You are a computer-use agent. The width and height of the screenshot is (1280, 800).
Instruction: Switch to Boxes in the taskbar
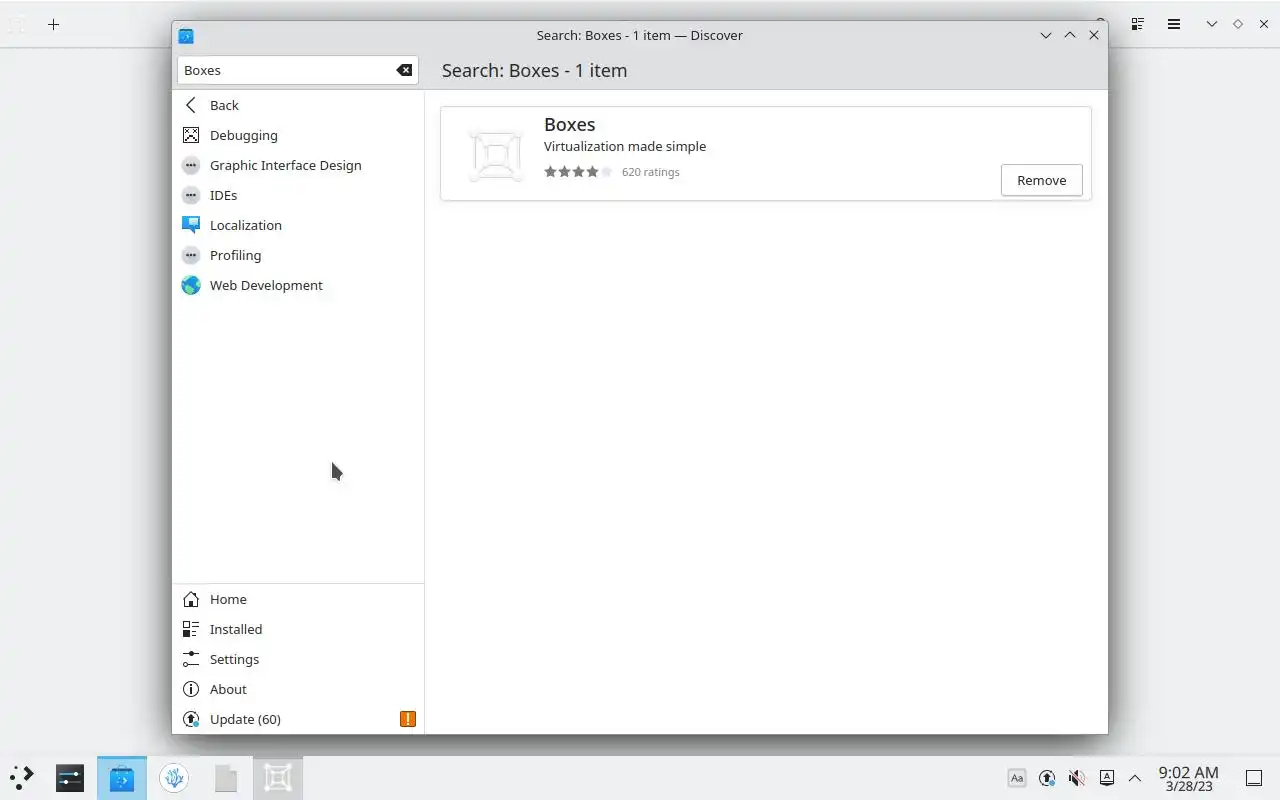[278, 778]
